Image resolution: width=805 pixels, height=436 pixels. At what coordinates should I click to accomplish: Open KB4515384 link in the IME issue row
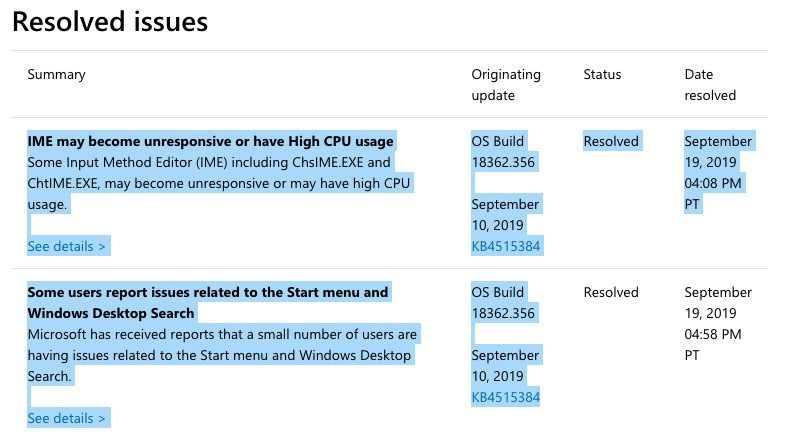pyautogui.click(x=506, y=246)
